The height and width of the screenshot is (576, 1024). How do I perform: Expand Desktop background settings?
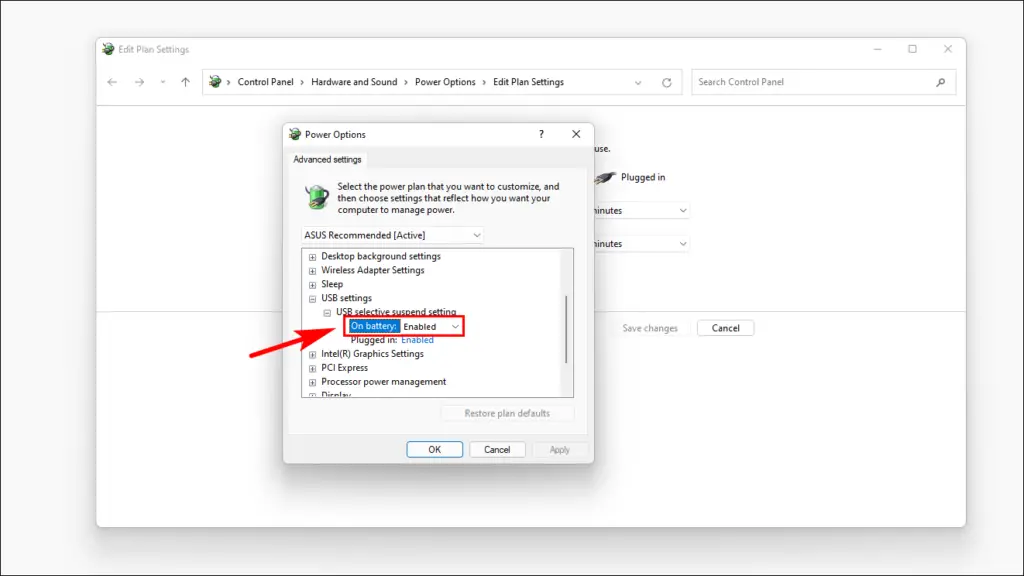coord(312,257)
